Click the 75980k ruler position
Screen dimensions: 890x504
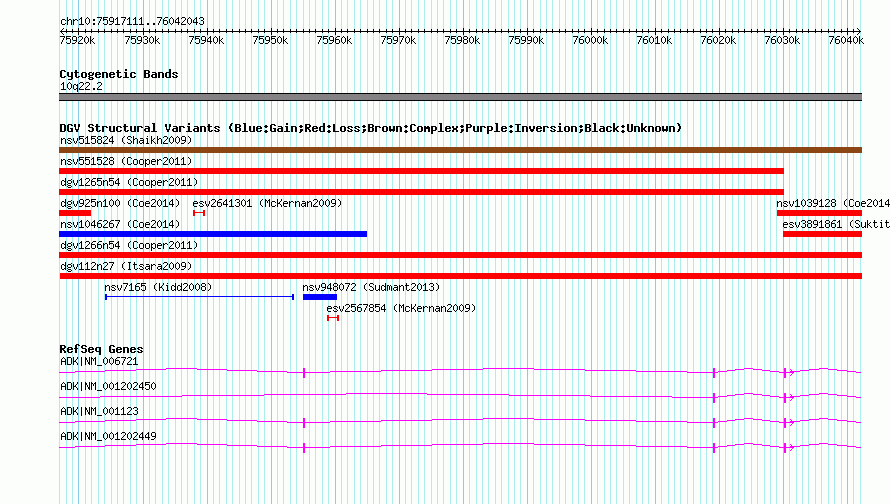[462, 40]
